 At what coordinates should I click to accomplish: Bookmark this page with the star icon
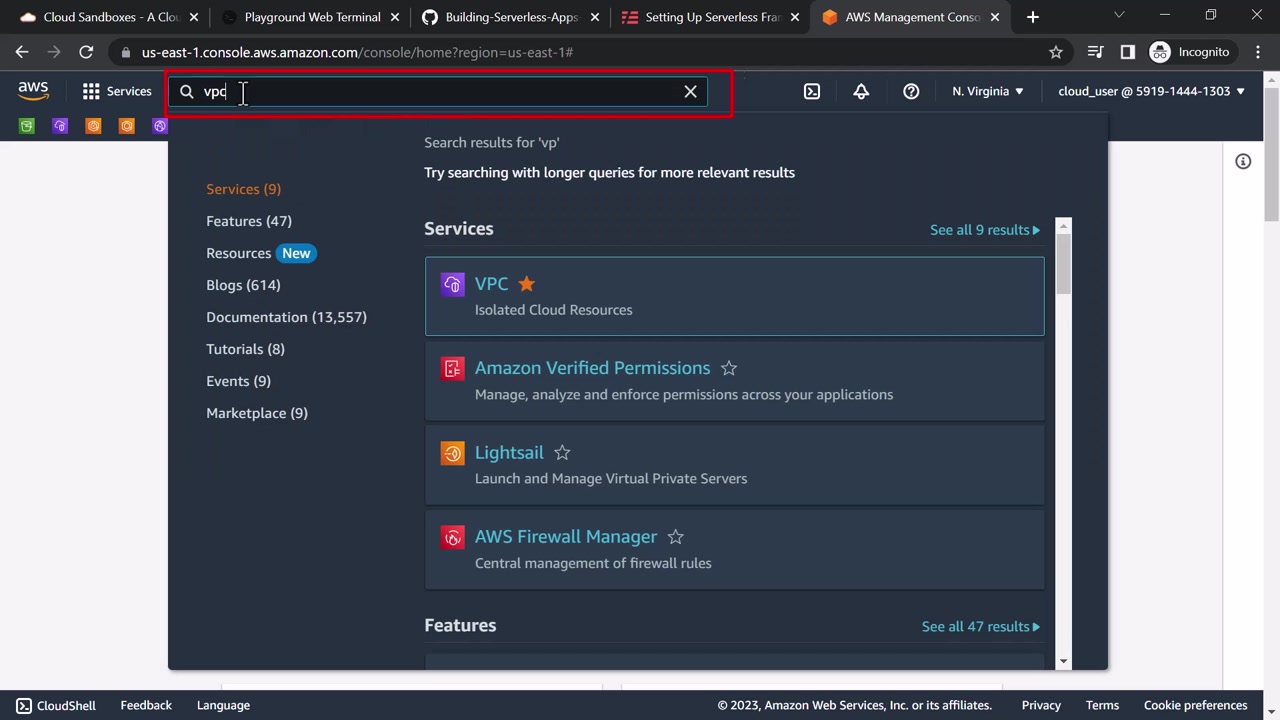(1056, 52)
